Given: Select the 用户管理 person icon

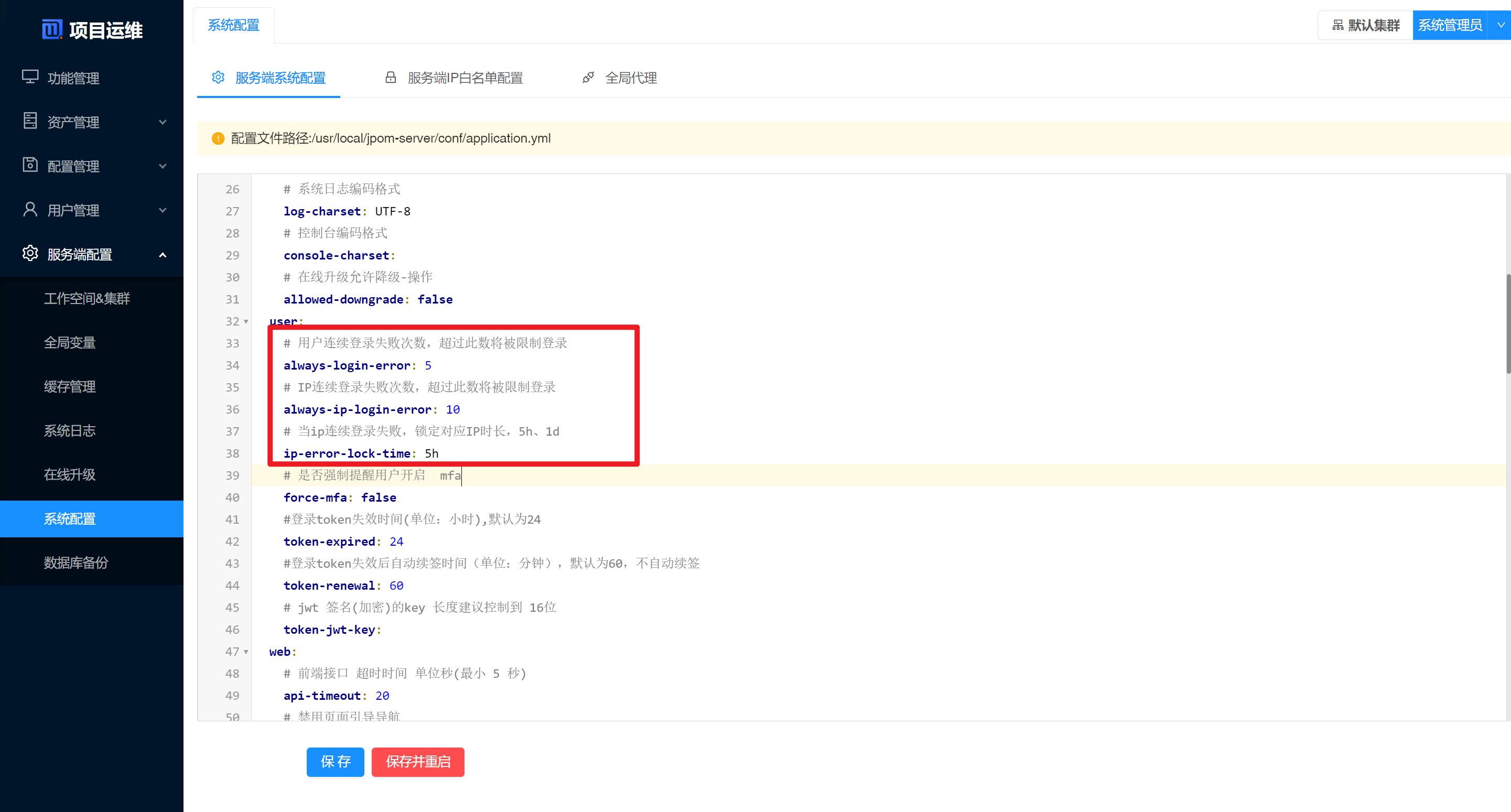Looking at the screenshot, I should [30, 210].
